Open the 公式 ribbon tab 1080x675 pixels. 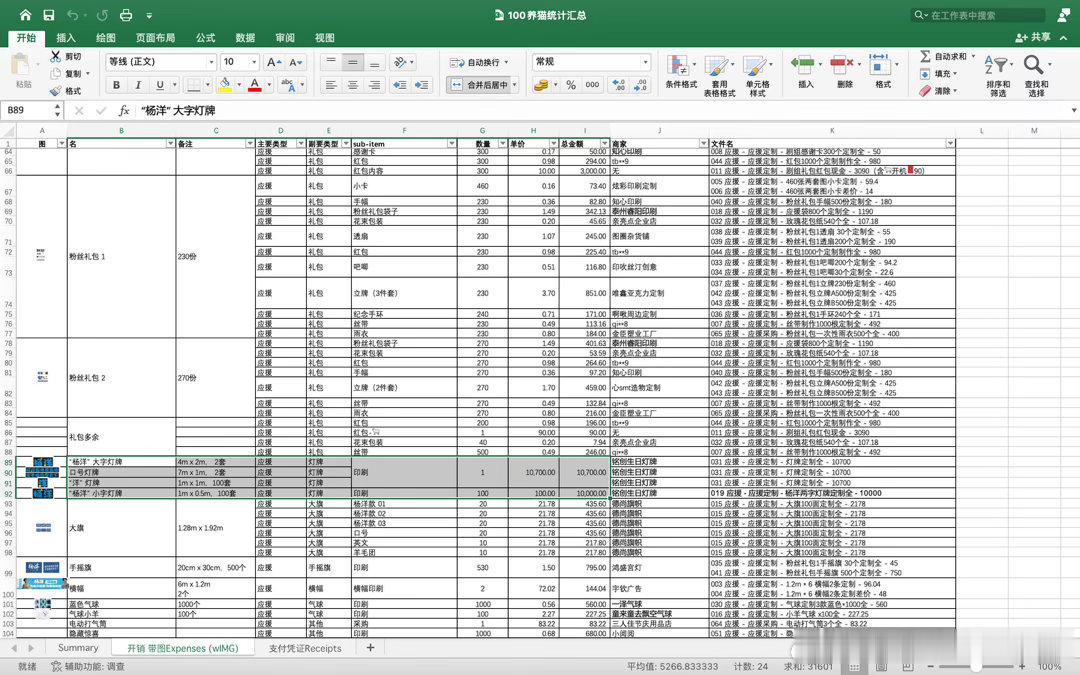click(x=205, y=38)
